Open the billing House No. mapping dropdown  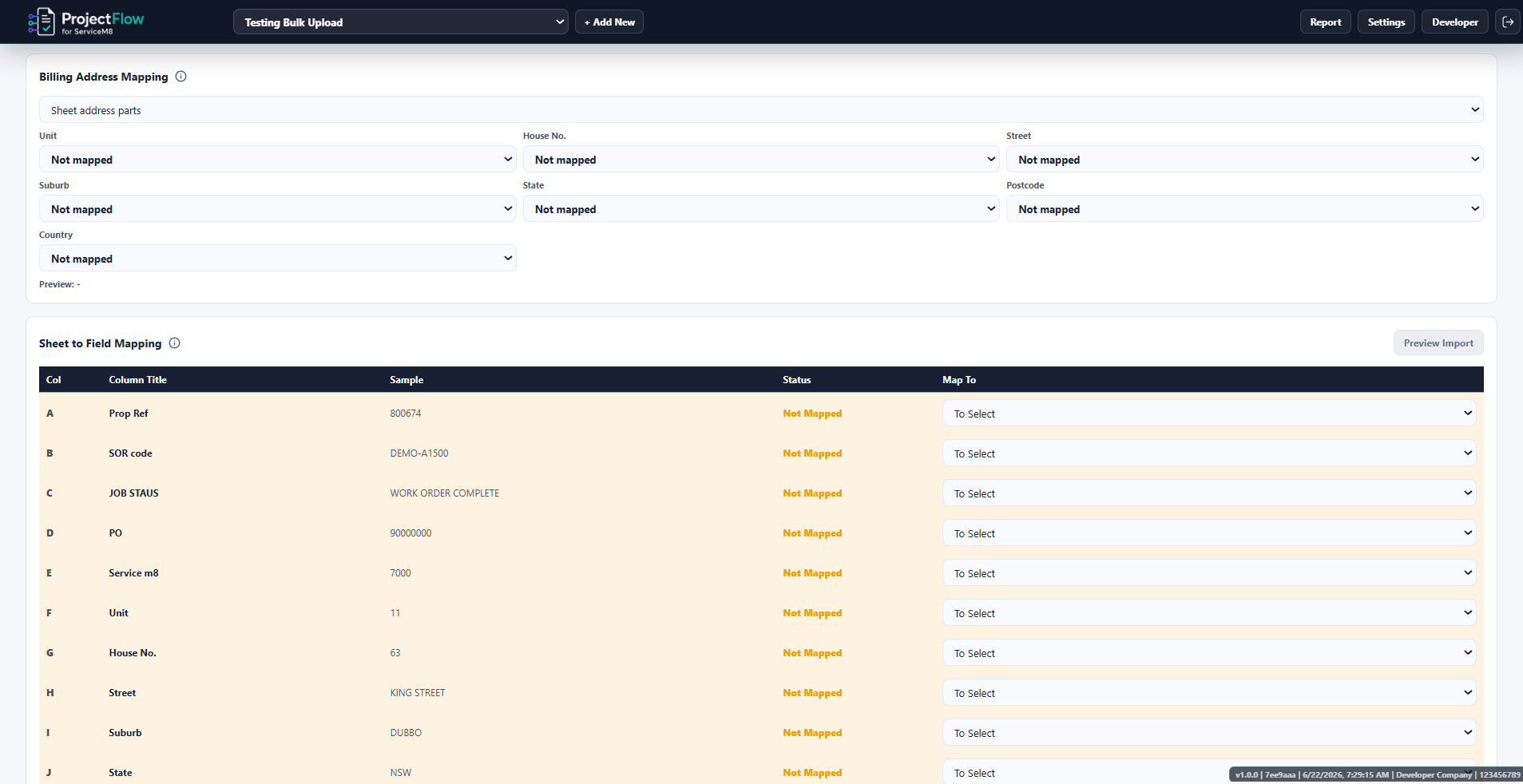click(761, 160)
